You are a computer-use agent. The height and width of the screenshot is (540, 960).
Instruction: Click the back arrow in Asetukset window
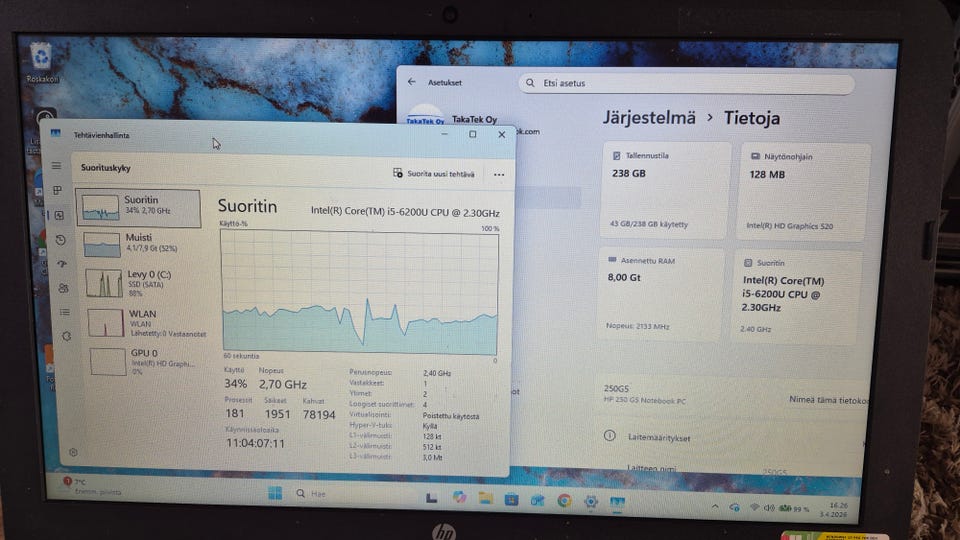[x=411, y=81]
